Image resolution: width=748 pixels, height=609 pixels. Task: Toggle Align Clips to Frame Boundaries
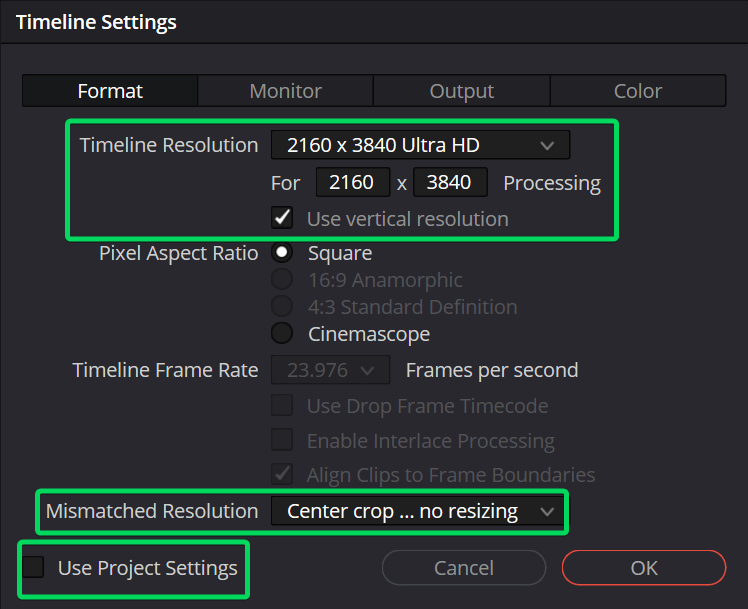(x=283, y=475)
